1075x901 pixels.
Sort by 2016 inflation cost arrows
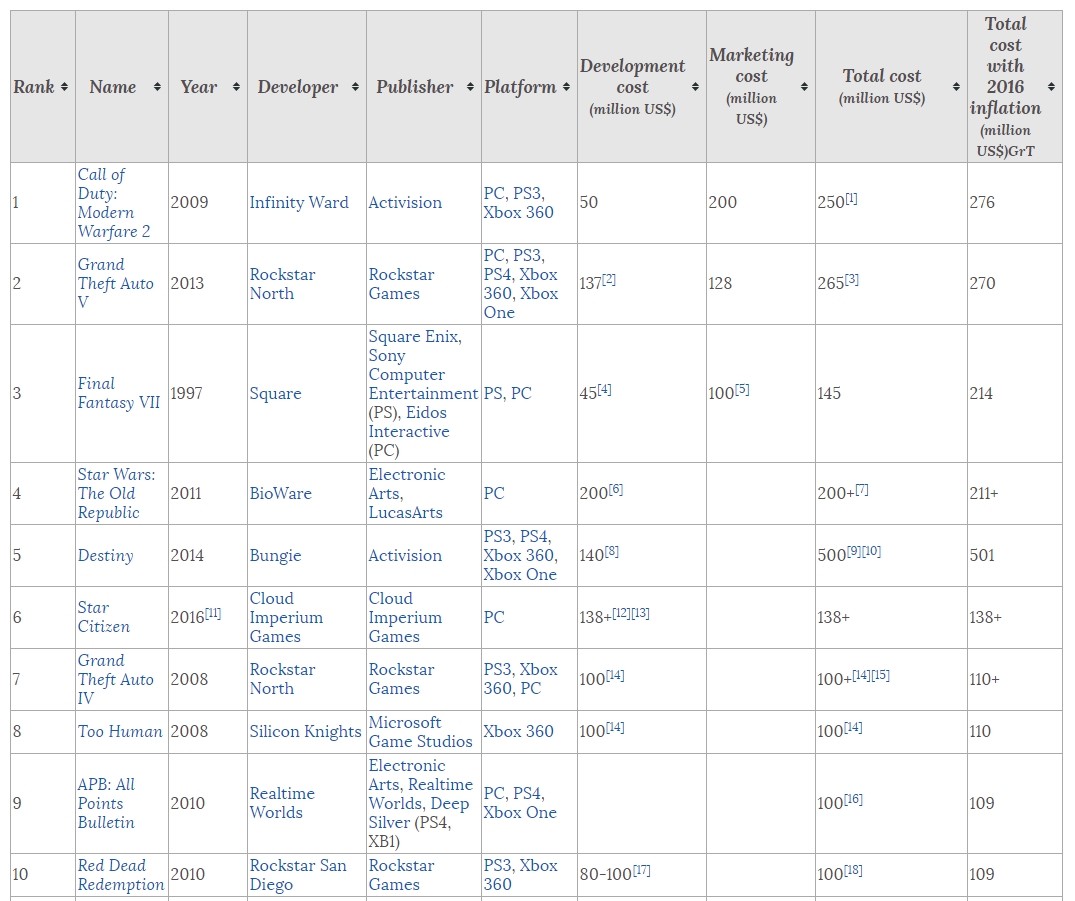[1051, 87]
